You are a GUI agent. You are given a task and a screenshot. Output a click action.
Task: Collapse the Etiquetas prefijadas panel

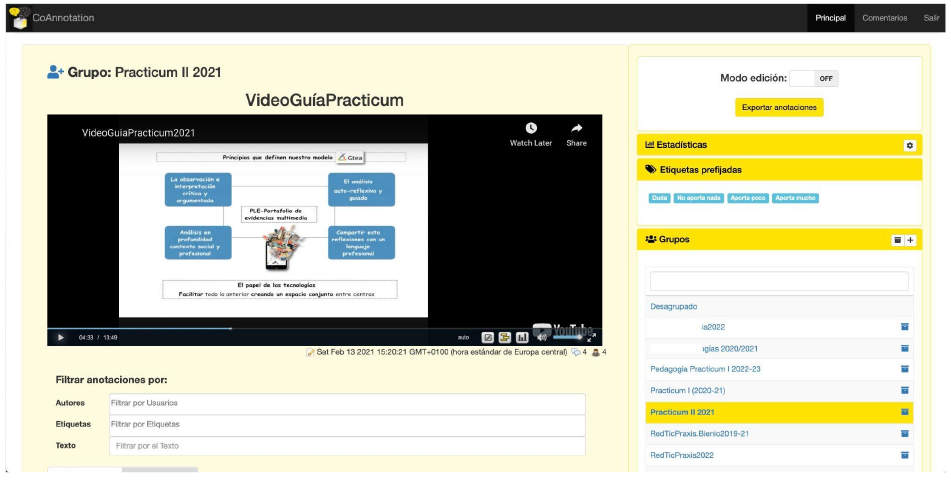tap(760, 170)
